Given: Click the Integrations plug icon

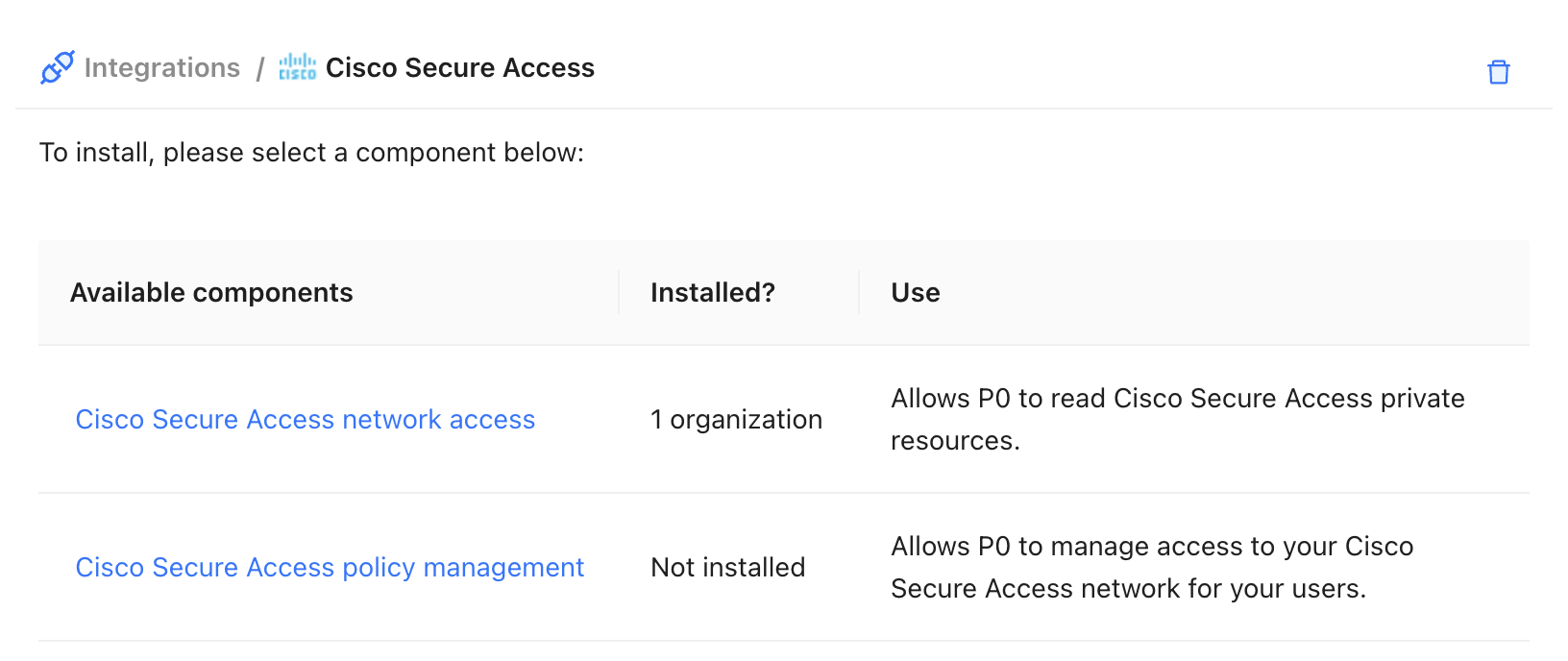Looking at the screenshot, I should pos(58,67).
